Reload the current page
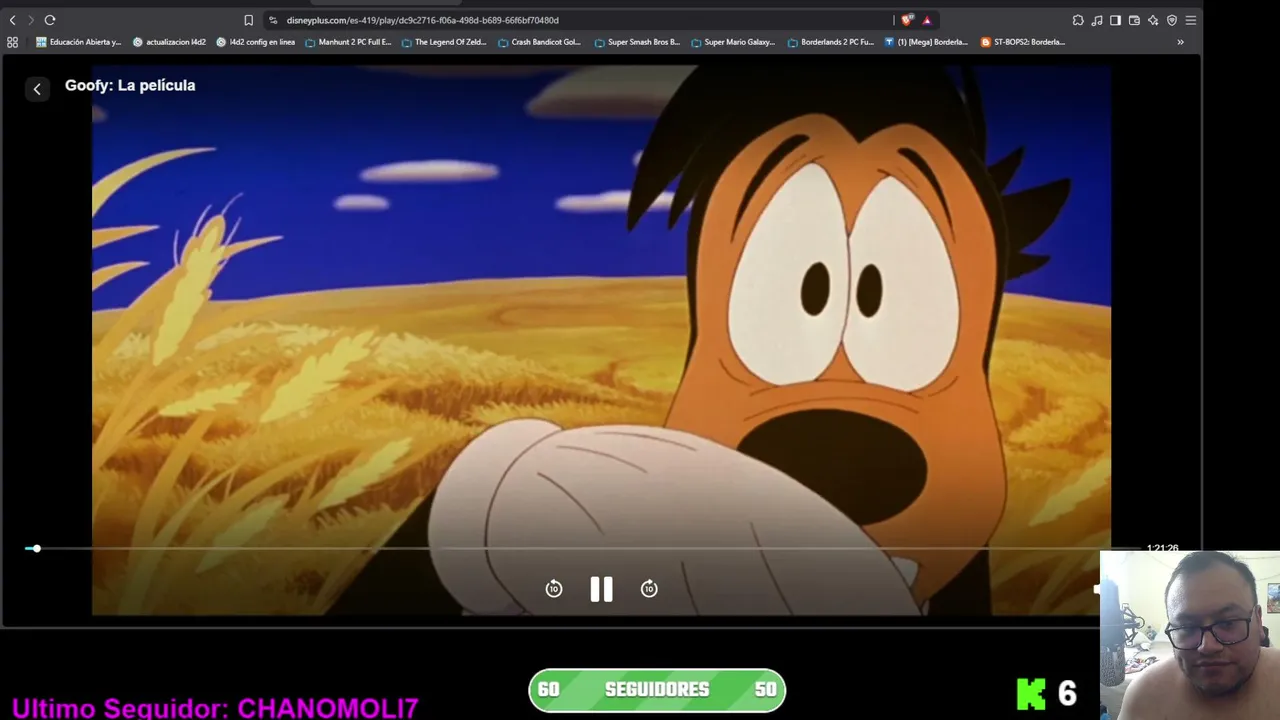The width and height of the screenshot is (1280, 720). pos(49,20)
